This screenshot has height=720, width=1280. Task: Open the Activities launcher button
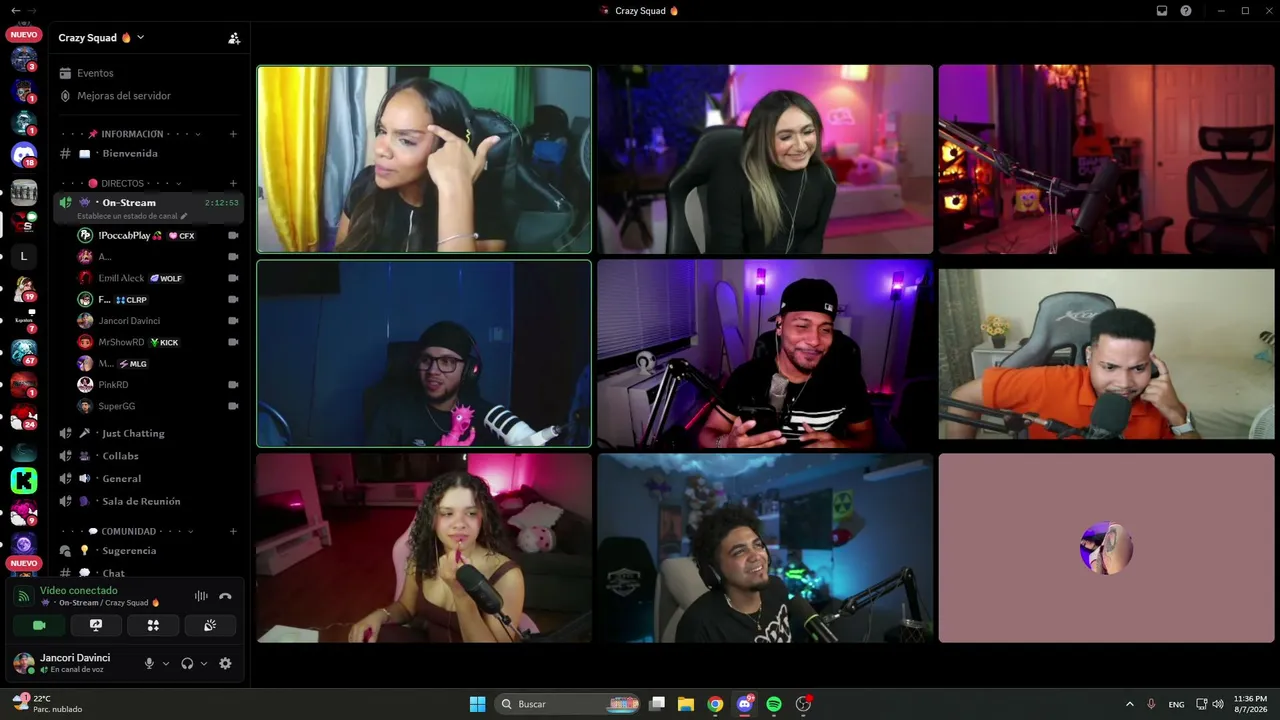153,625
